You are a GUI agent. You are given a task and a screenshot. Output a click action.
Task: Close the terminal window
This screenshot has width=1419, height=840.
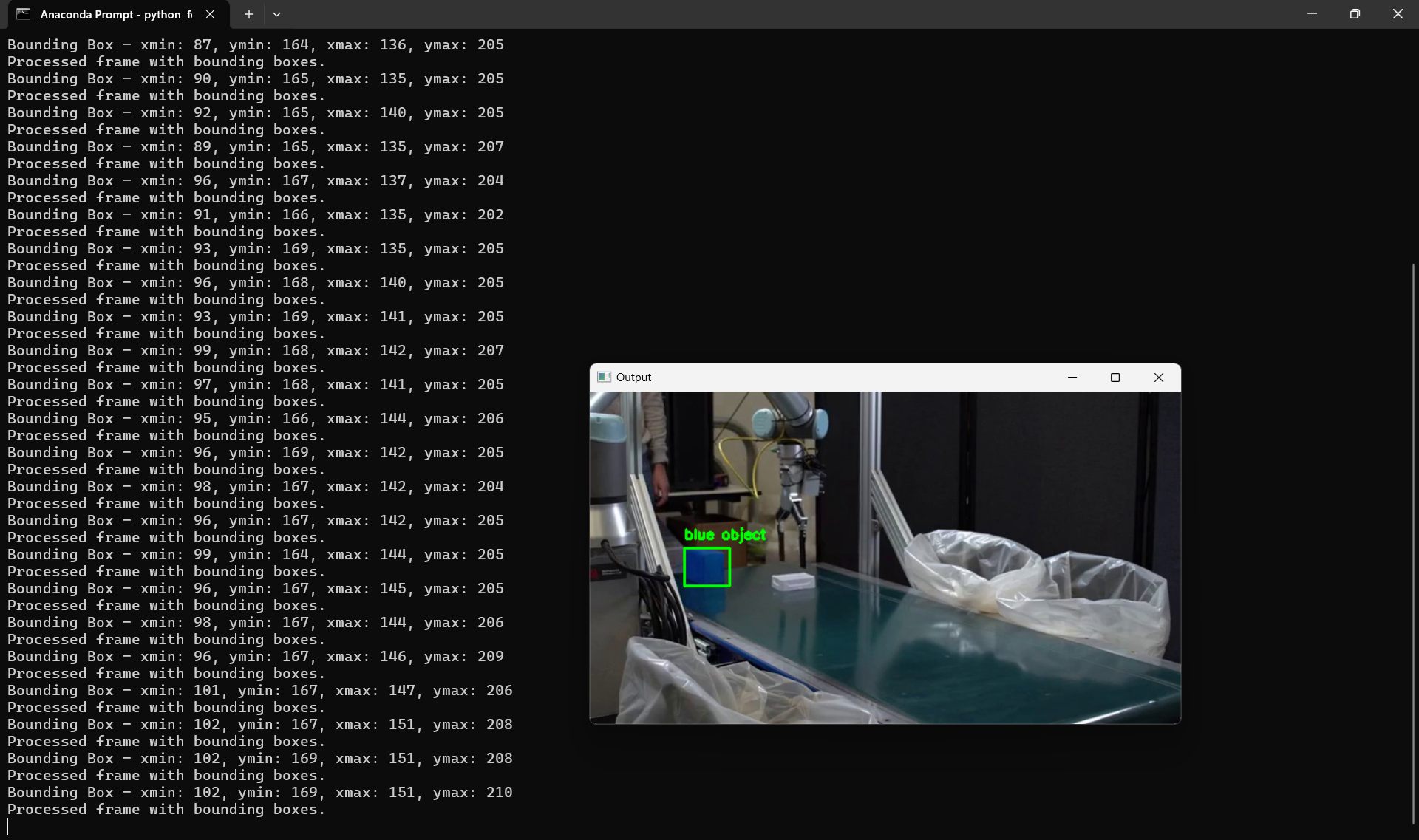1397,14
